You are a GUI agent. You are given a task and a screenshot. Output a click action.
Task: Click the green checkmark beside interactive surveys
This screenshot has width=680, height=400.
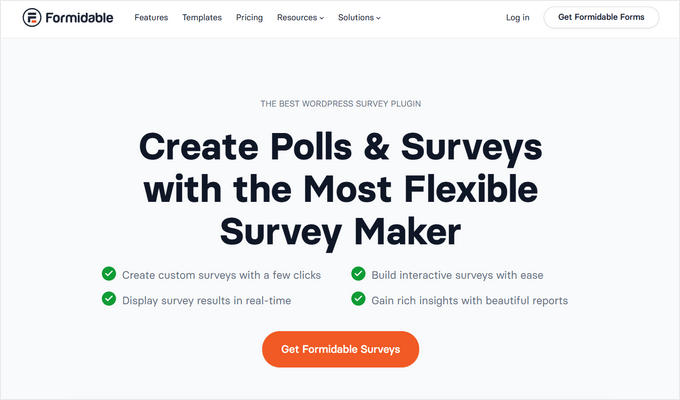click(358, 274)
